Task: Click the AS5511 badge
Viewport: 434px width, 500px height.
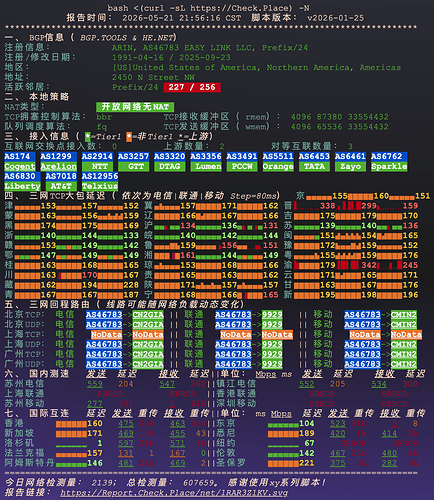Action: click(278, 156)
